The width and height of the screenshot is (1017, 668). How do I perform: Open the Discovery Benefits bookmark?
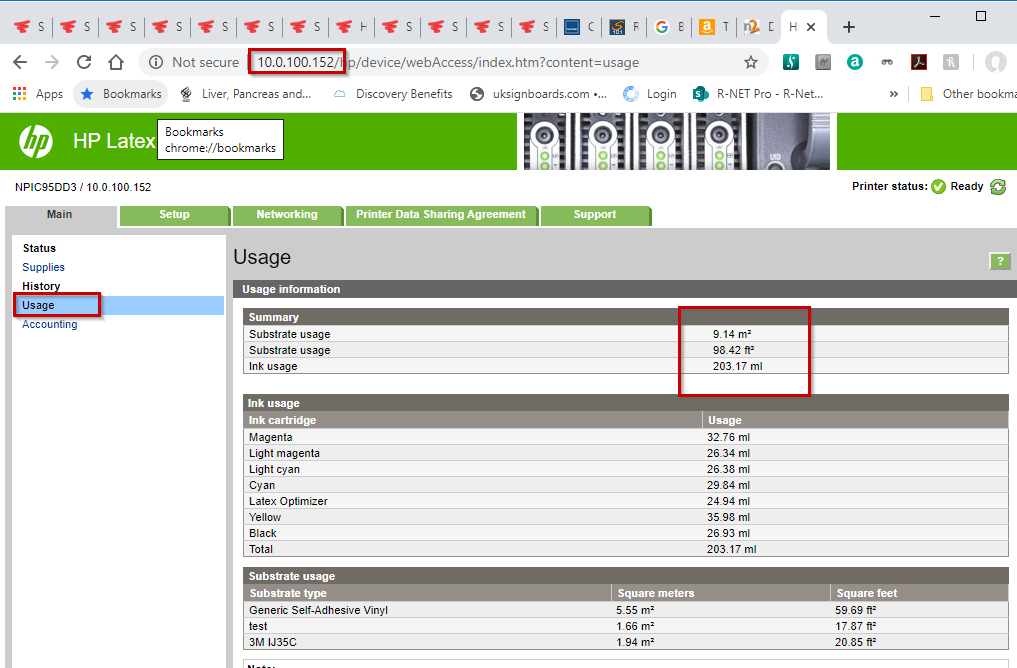point(393,94)
